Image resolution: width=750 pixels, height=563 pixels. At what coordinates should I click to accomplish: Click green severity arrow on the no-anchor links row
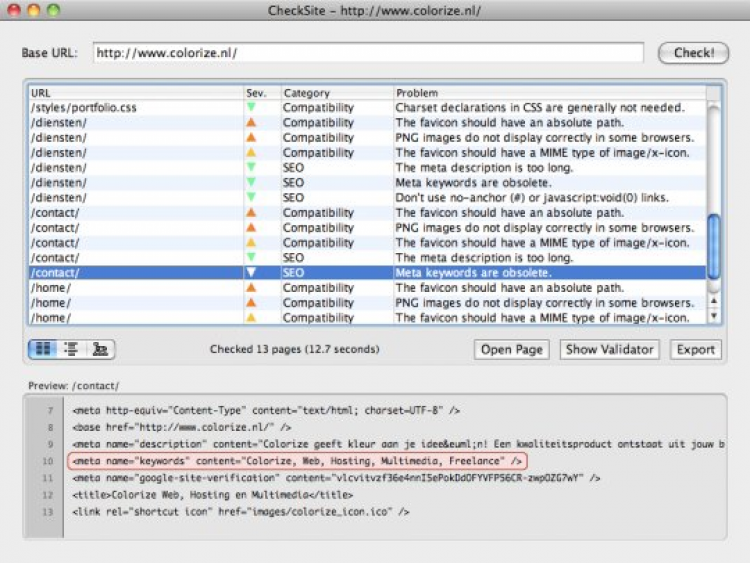(x=251, y=198)
